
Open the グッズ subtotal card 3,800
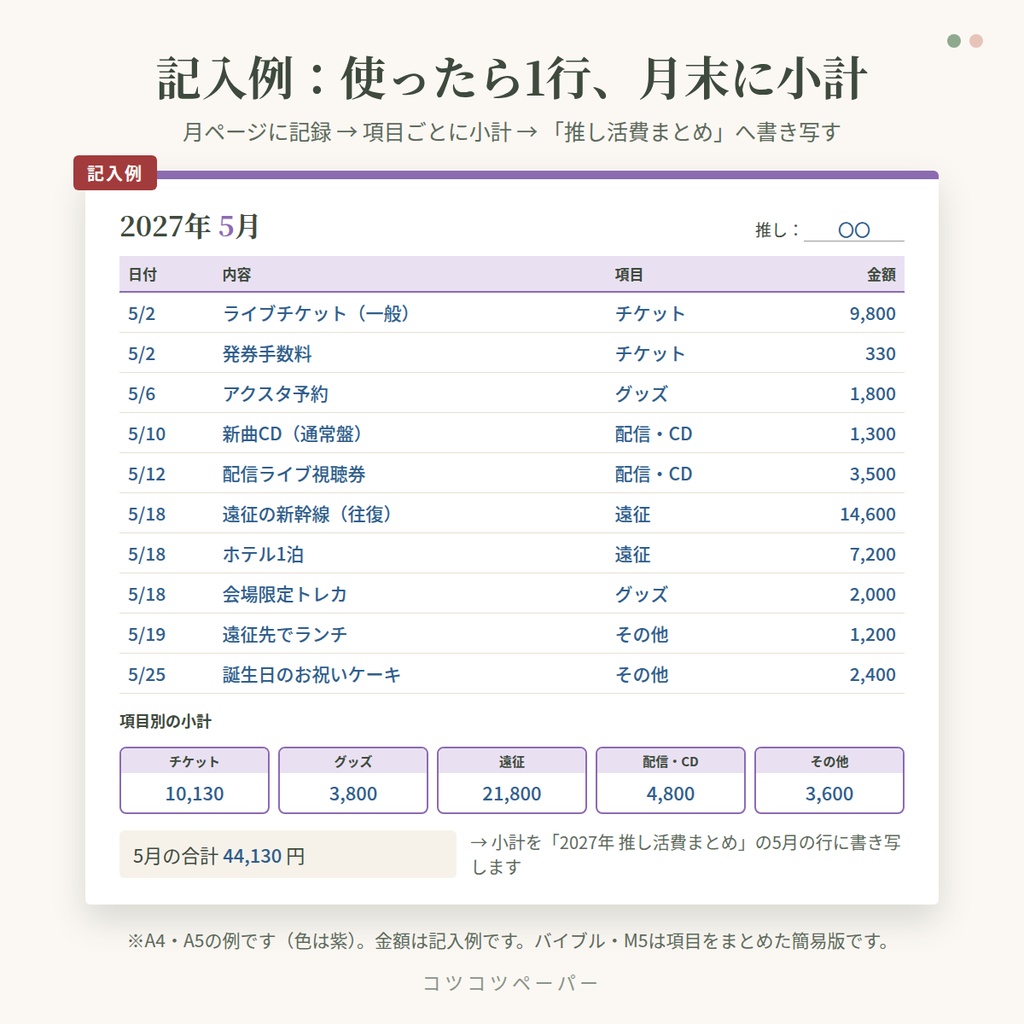coord(353,780)
